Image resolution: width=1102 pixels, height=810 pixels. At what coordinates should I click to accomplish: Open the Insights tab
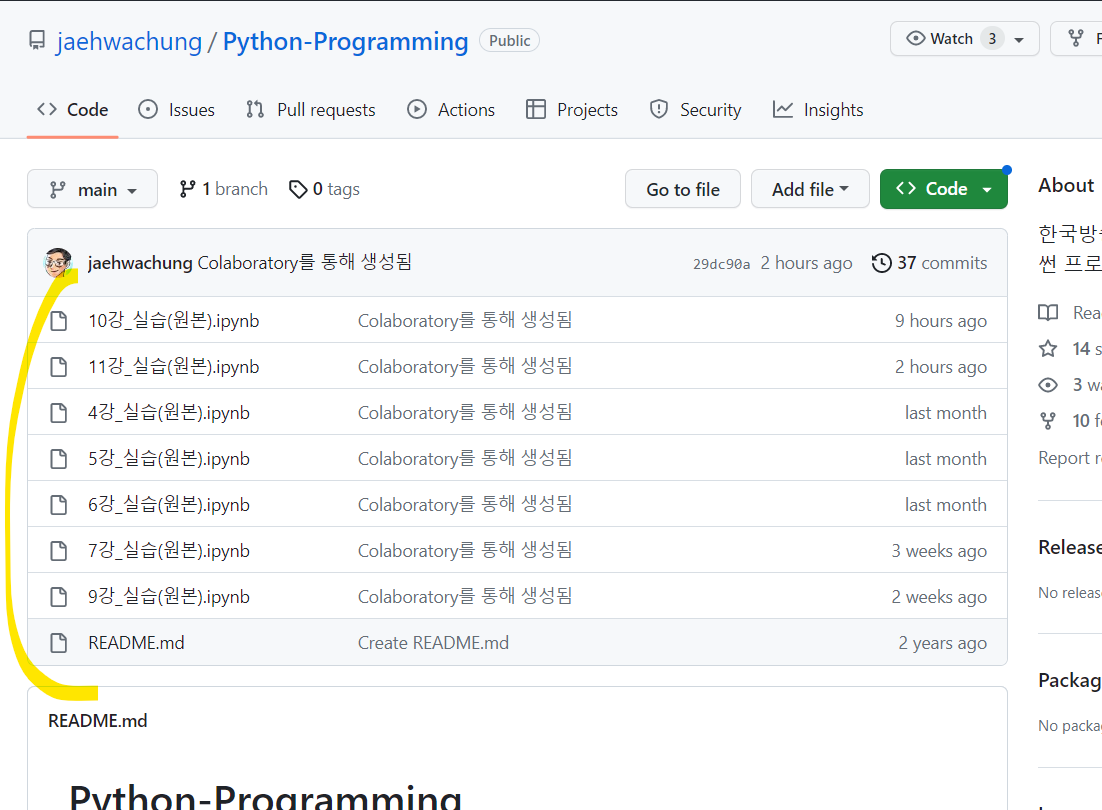pos(817,110)
